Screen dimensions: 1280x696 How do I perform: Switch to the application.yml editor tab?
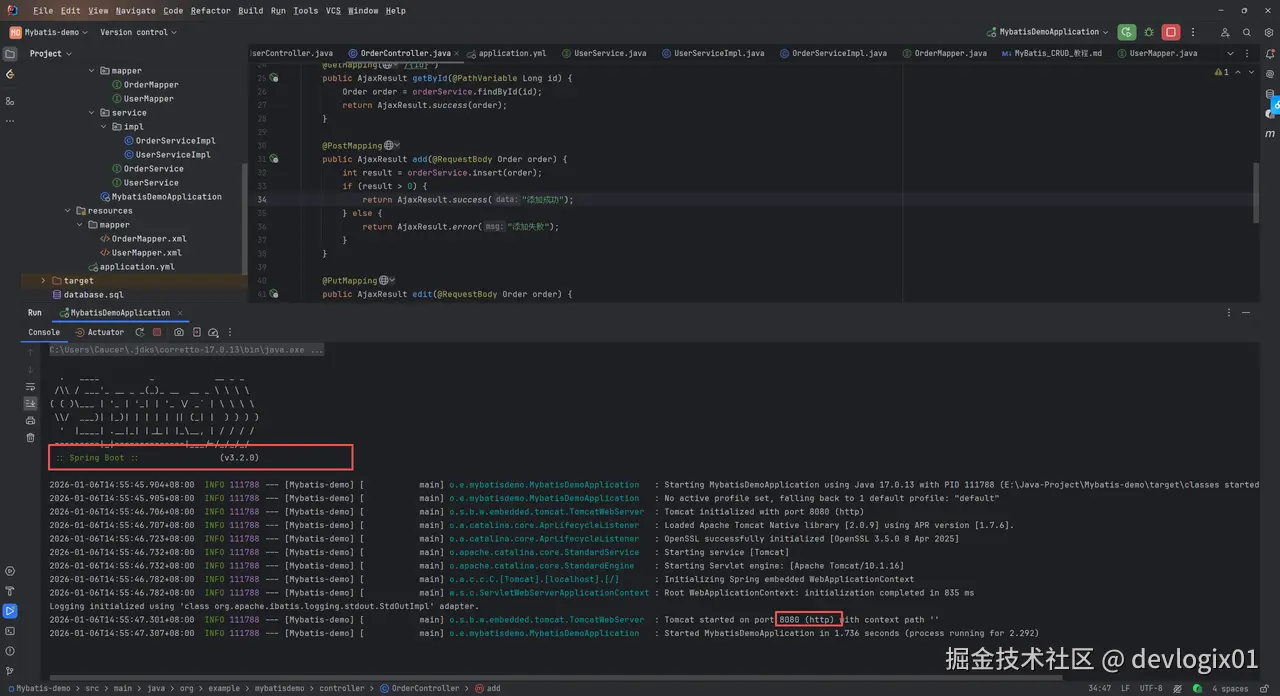[x=506, y=53]
